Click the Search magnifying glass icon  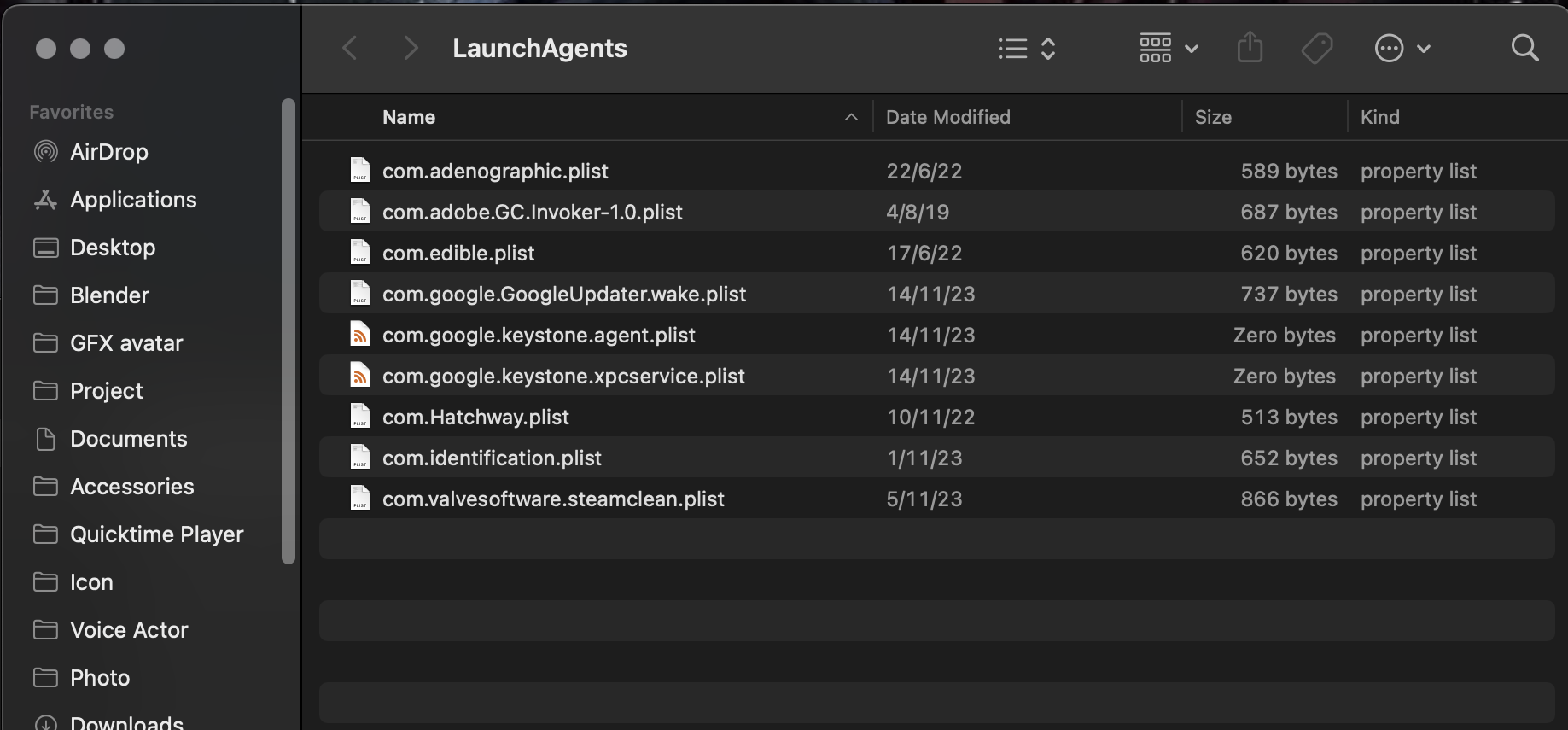1524,49
